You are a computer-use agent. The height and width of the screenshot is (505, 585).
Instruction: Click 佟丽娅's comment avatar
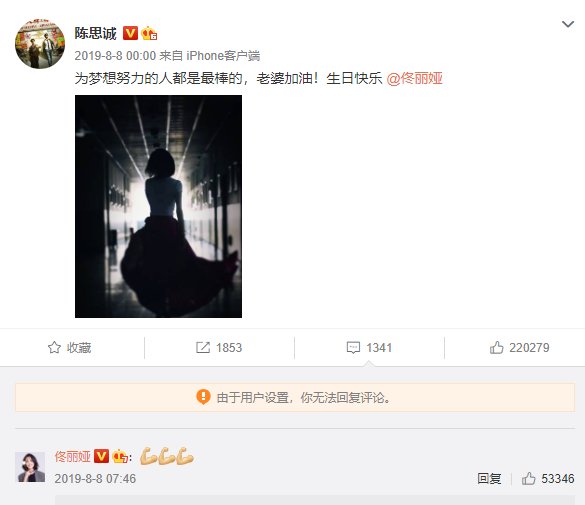(30, 467)
